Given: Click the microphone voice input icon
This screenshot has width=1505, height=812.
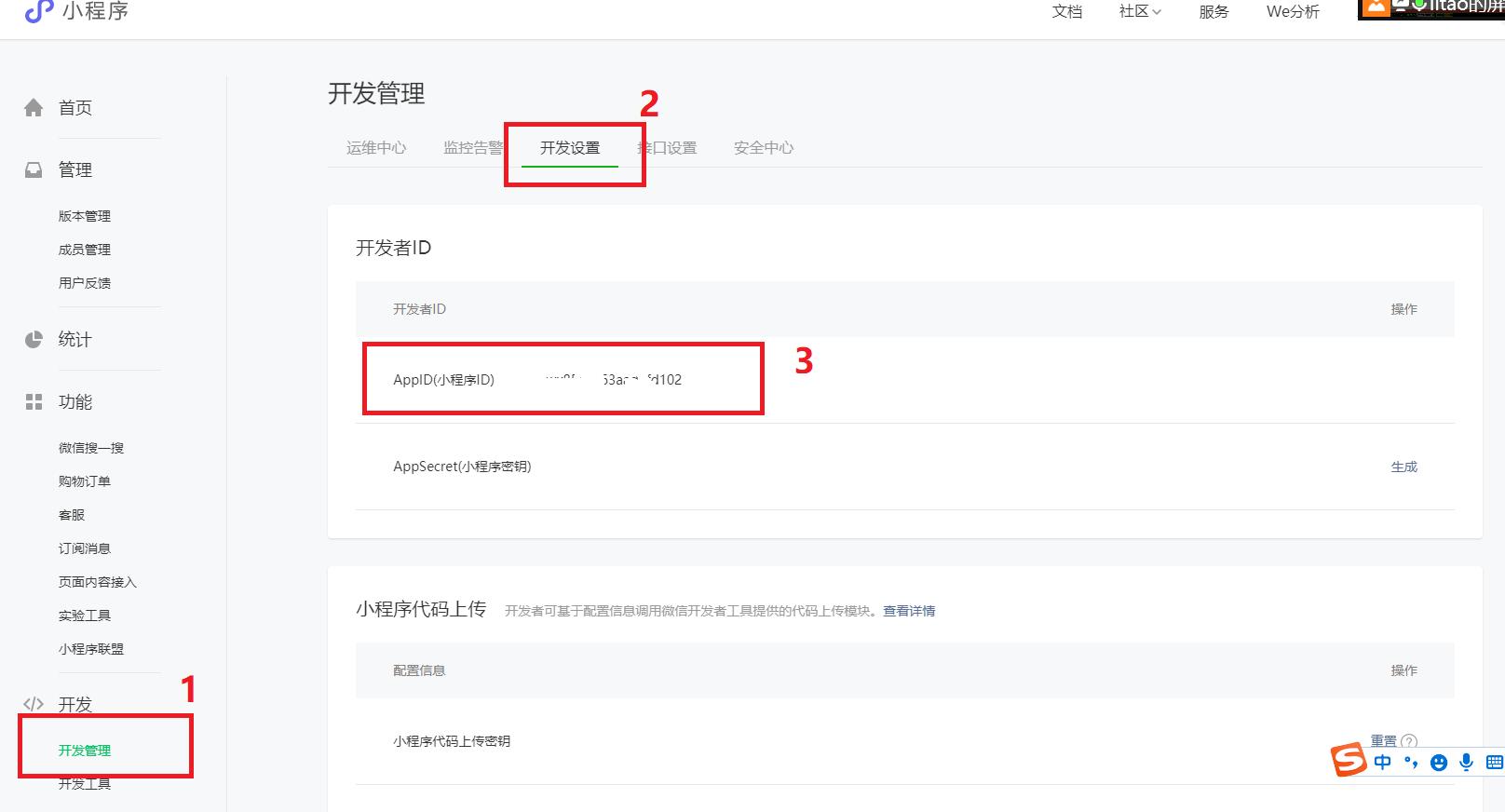Looking at the screenshot, I should [x=1466, y=763].
